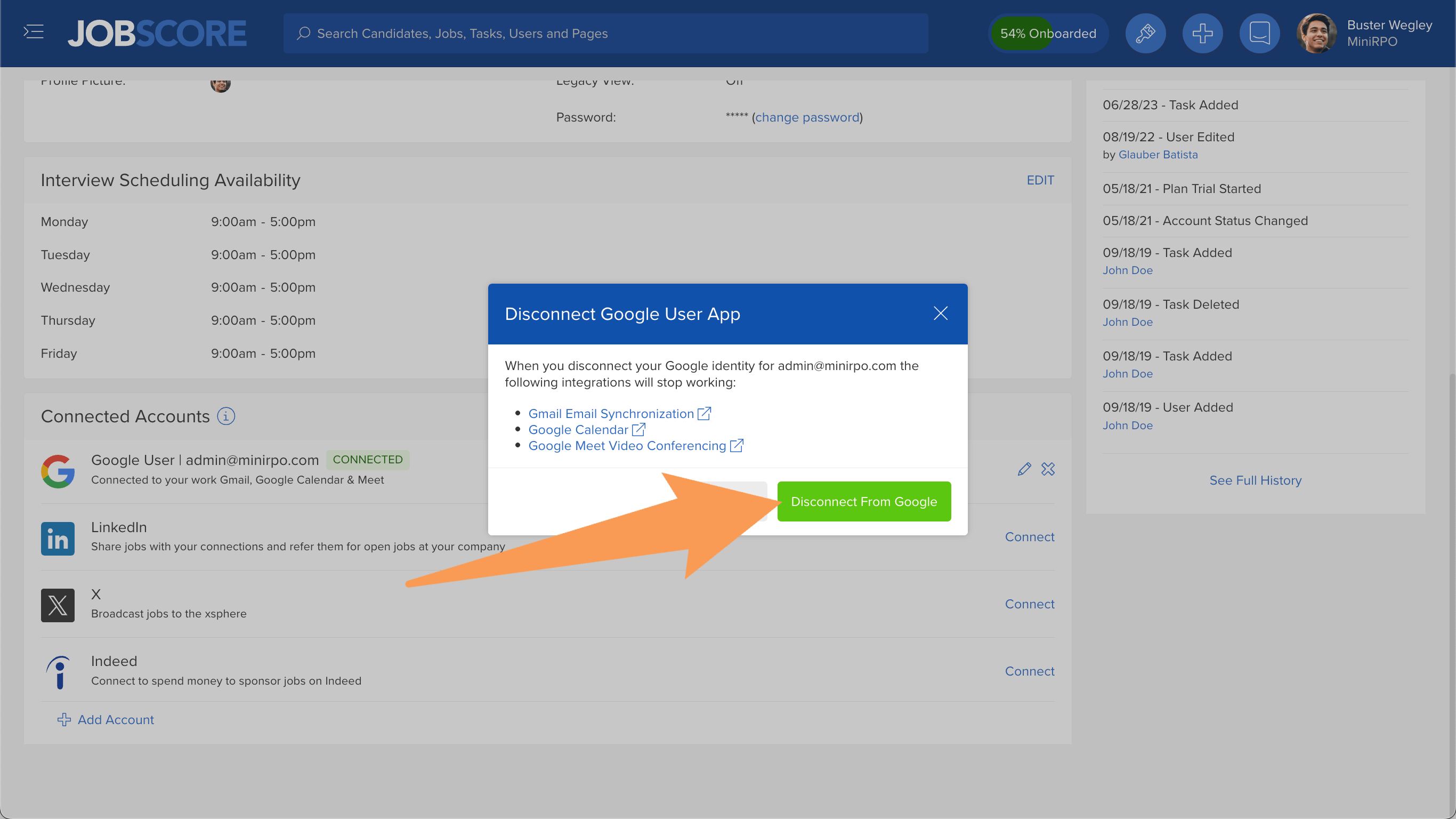This screenshot has height=819, width=1456.
Task: Click the plus add icon in header
Action: coord(1202,34)
